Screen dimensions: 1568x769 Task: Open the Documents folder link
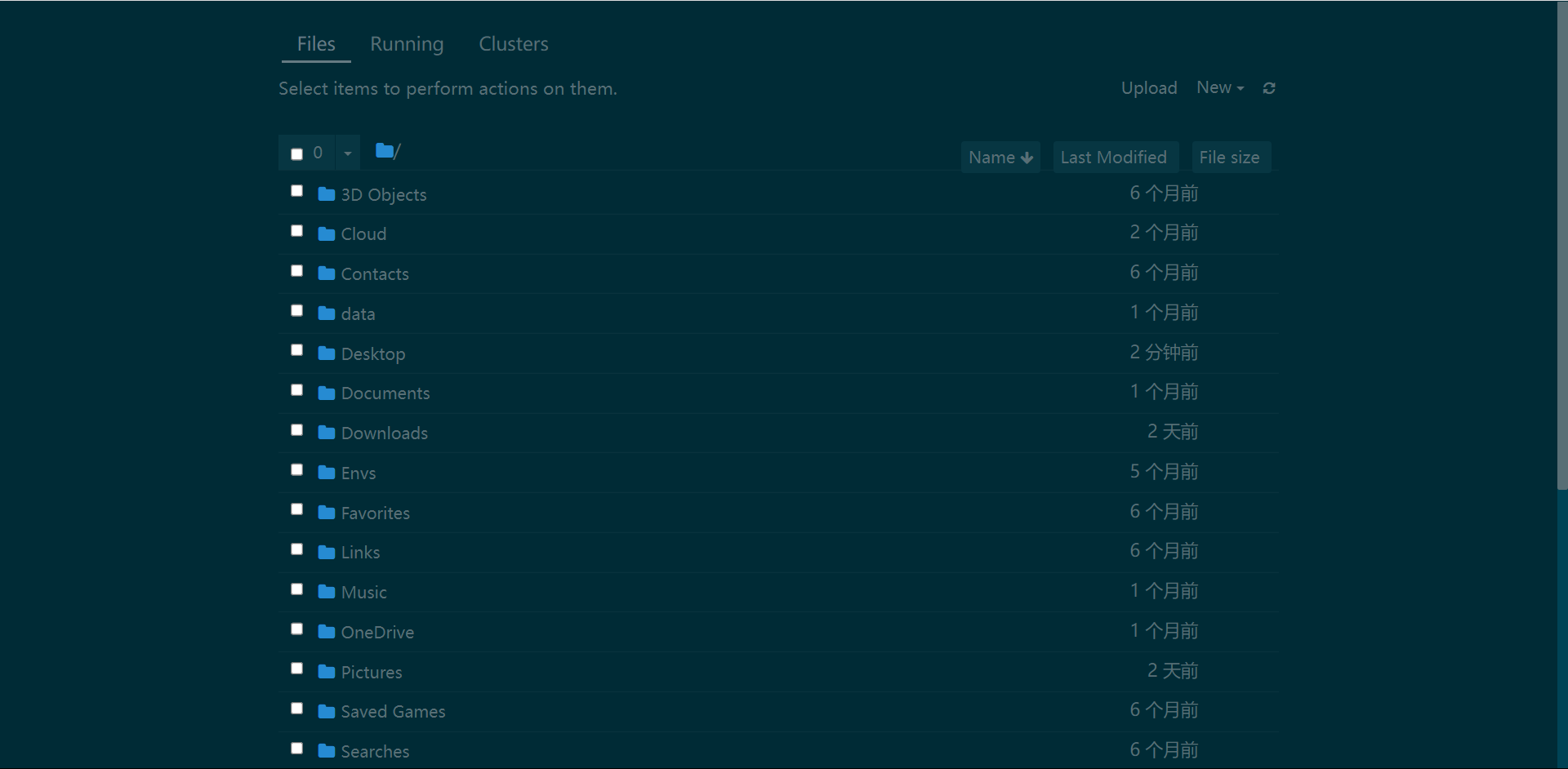[x=385, y=393]
